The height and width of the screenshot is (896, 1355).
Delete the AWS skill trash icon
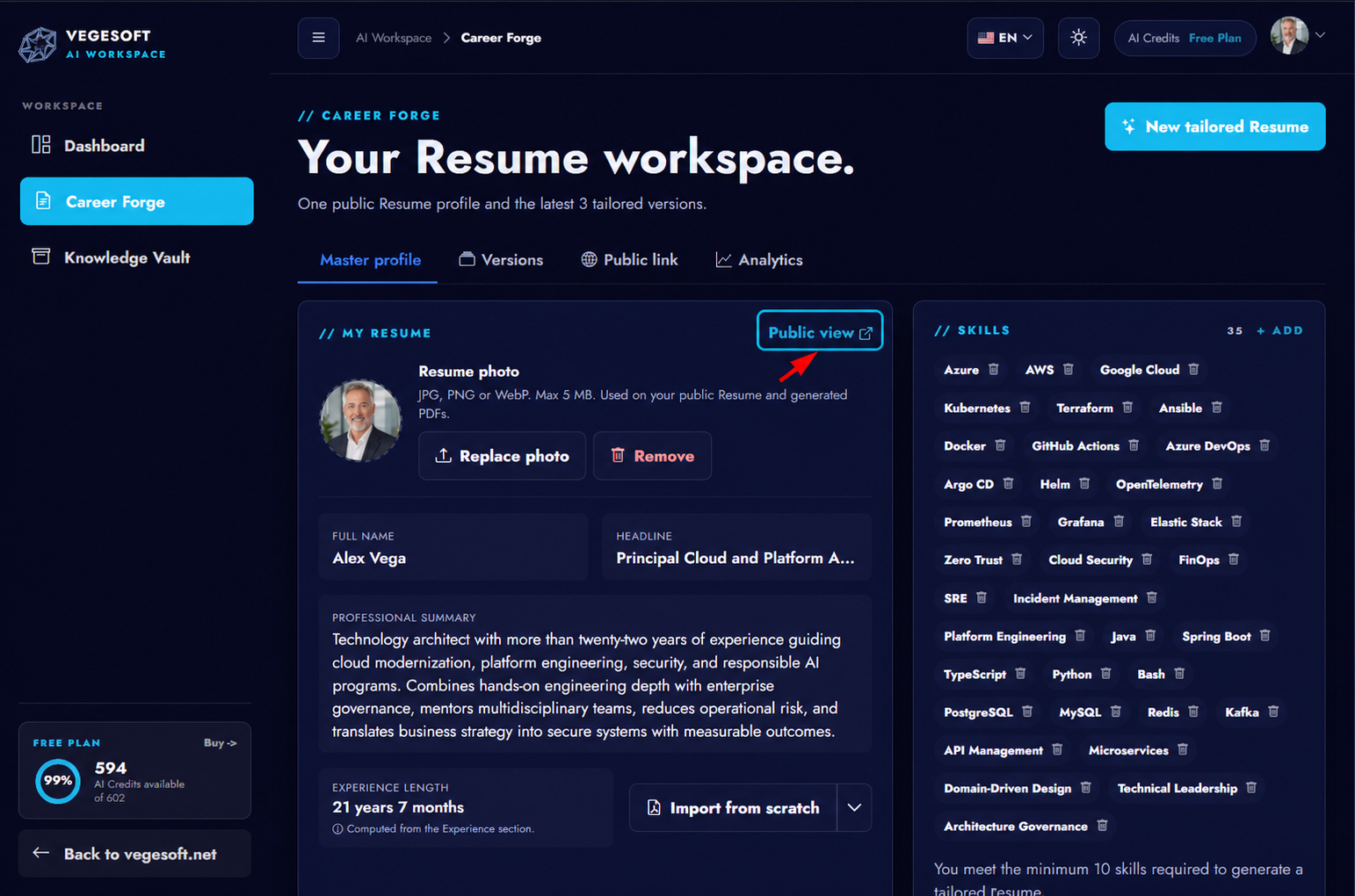tap(1068, 370)
